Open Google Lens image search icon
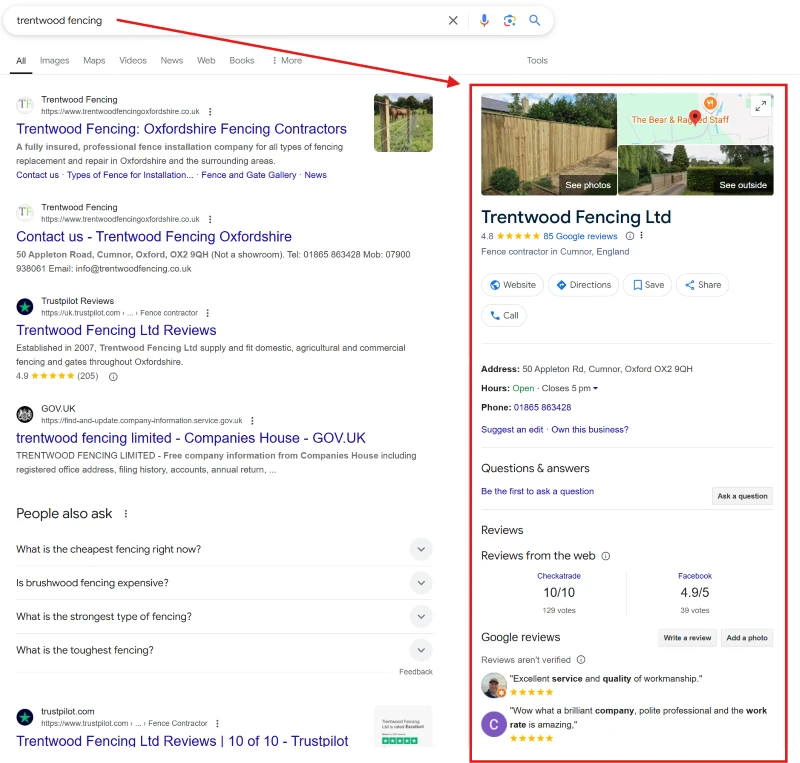 509,20
